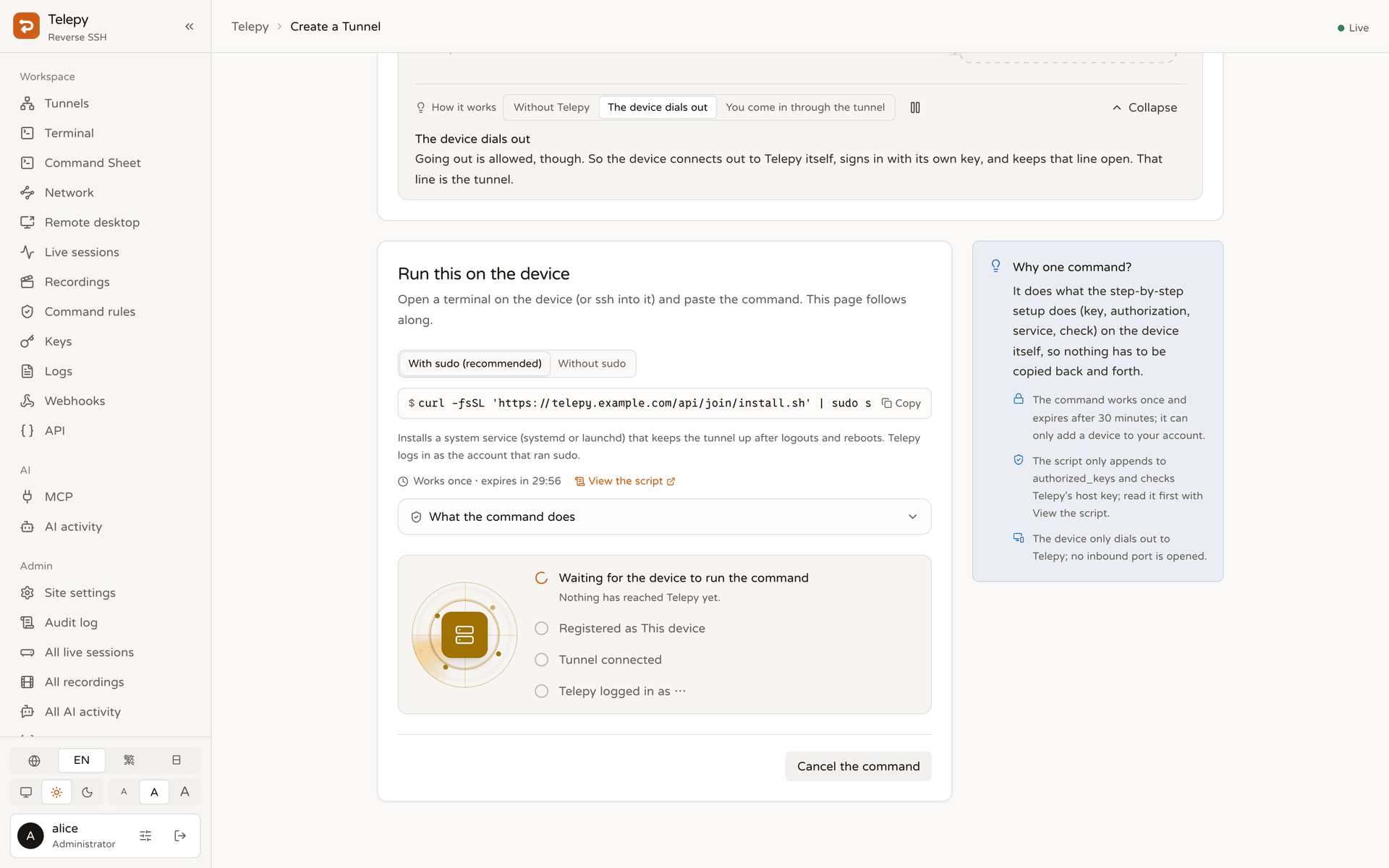
Task: Pause the How it works animation
Action: tap(915, 107)
